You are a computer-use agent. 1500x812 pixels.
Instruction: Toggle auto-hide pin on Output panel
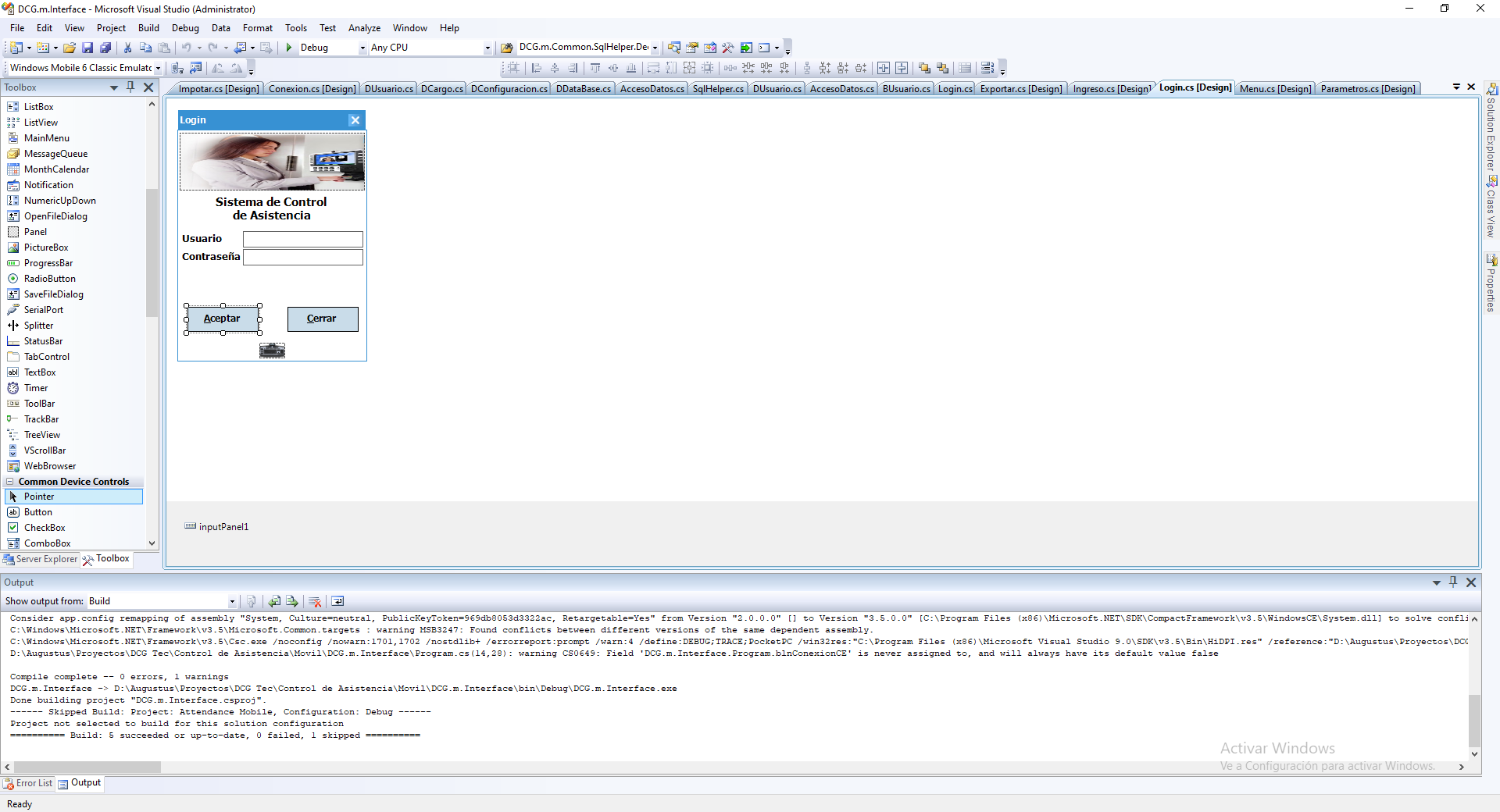pos(1453,582)
